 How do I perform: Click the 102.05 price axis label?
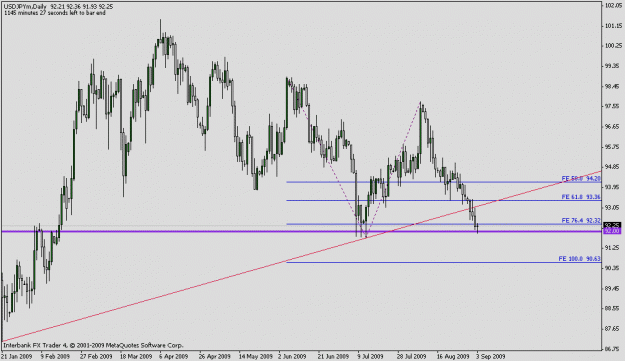click(613, 5)
